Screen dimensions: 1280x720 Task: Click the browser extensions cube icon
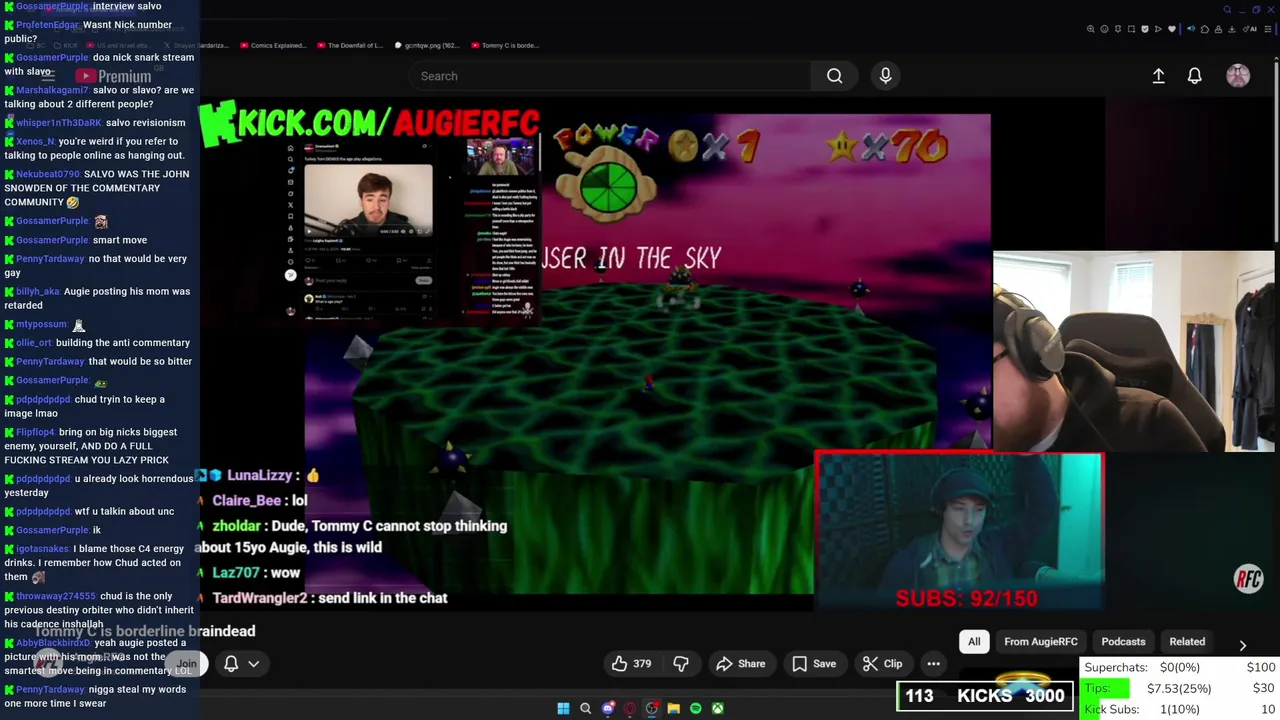coord(1205,29)
